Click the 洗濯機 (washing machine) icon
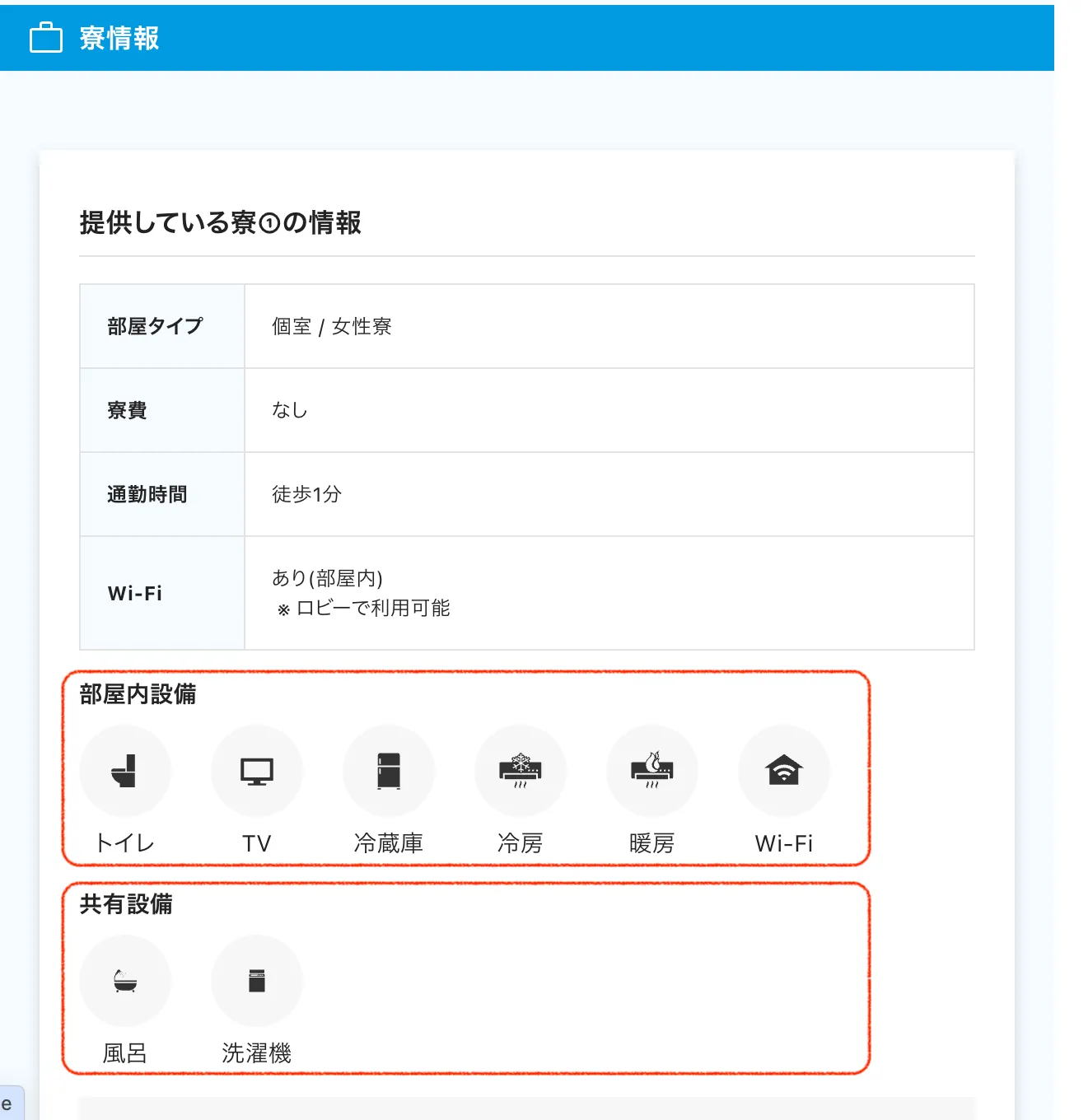Viewport: 1088px width, 1120px height. point(257,980)
